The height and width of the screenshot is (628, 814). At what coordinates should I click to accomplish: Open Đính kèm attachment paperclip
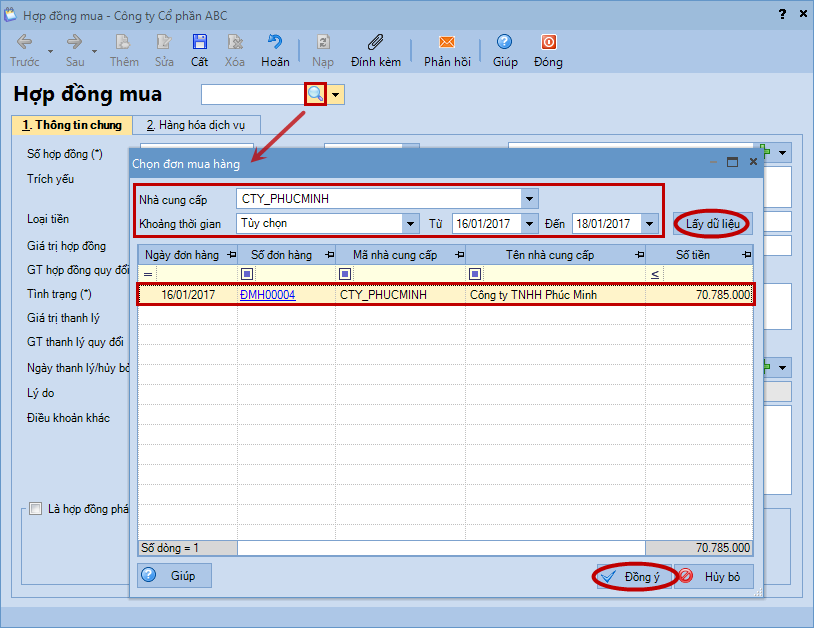coord(375,43)
